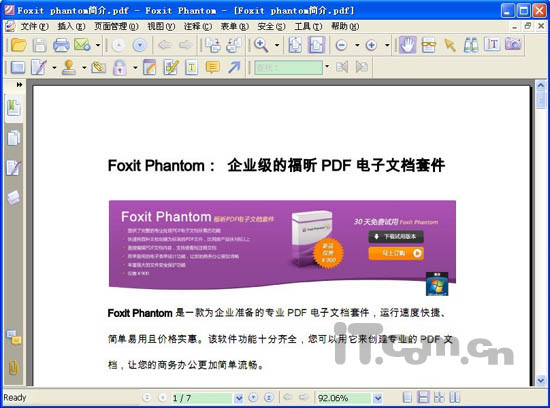The height and width of the screenshot is (408, 550).
Task: Switch to continuous page layout in status bar
Action: (x=423, y=397)
